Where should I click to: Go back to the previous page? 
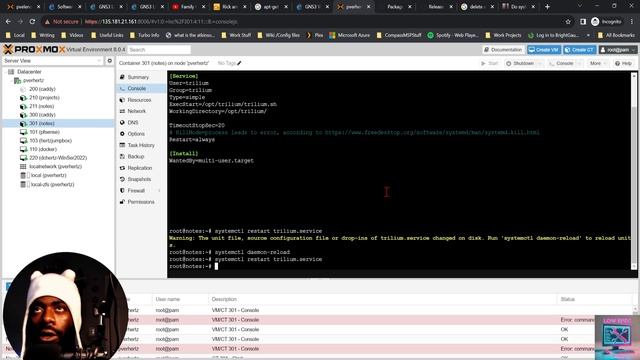pyautogui.click(x=8, y=22)
